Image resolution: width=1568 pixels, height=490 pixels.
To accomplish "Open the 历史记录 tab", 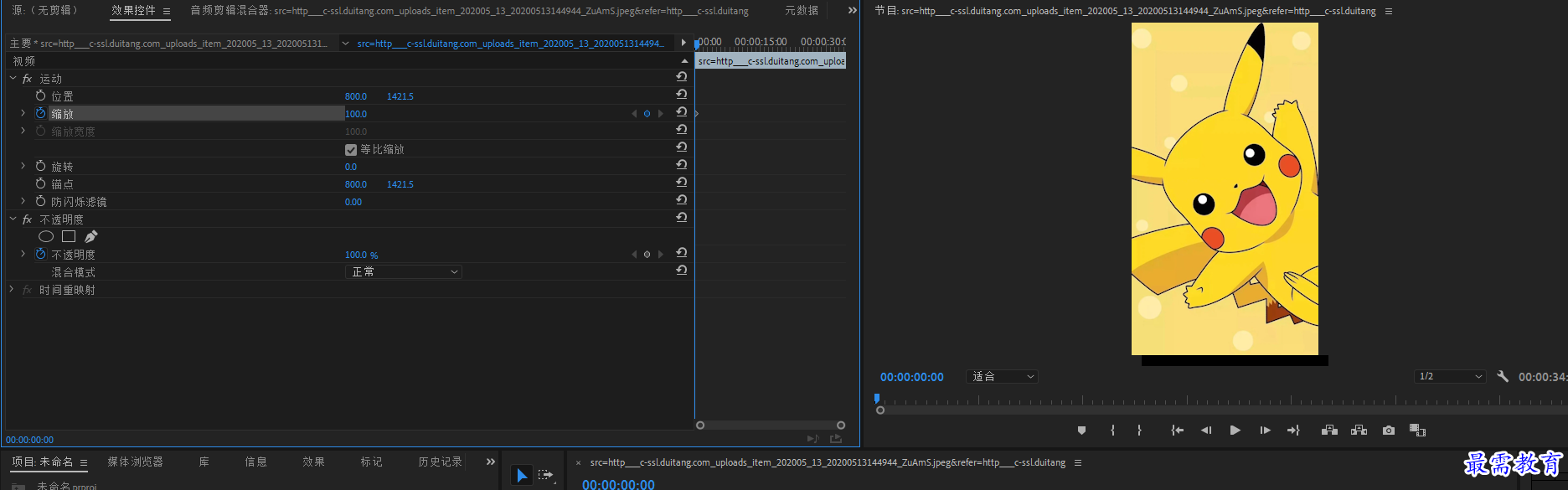I will coord(440,462).
